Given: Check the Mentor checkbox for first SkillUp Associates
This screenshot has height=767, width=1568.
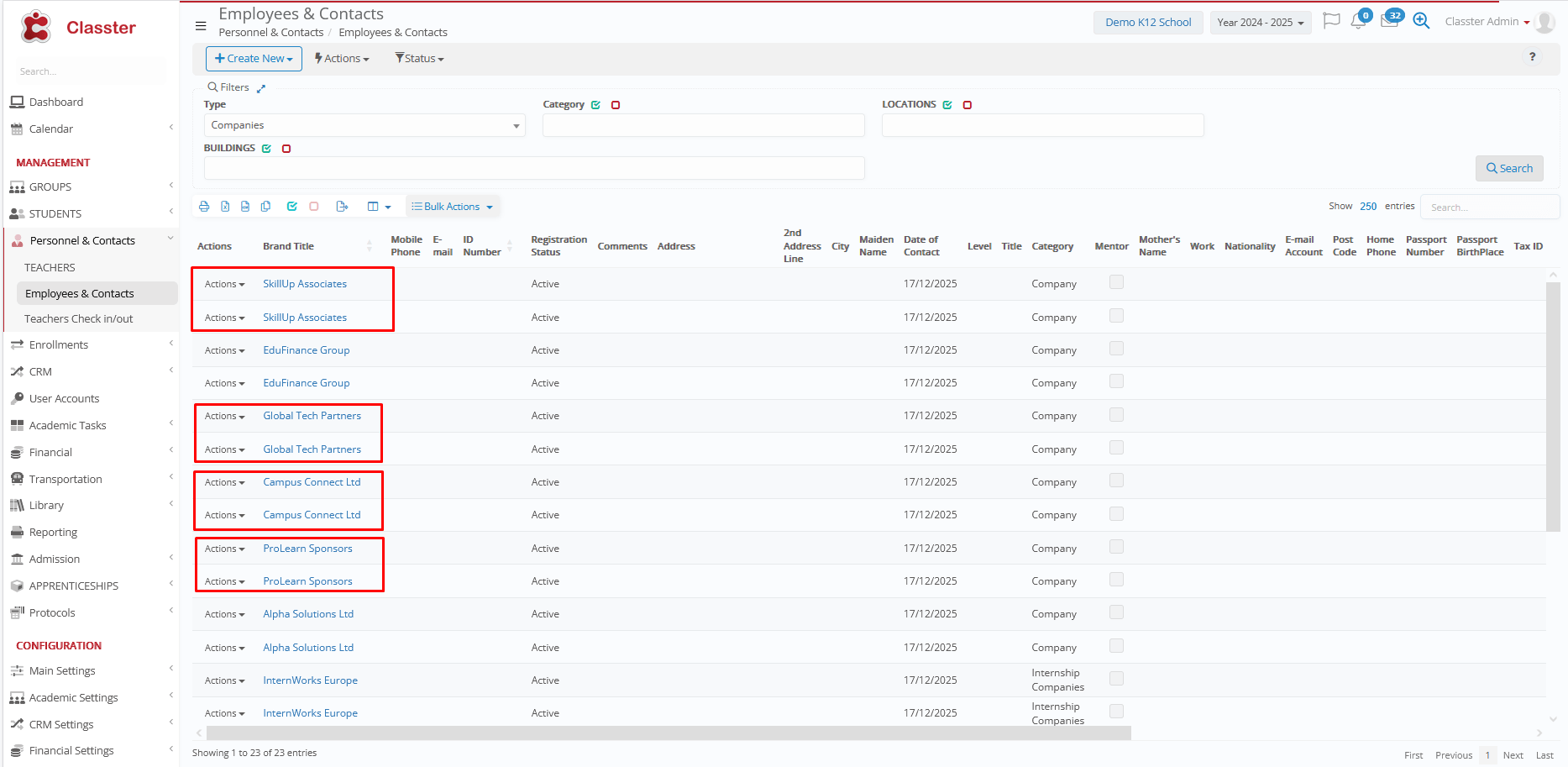Looking at the screenshot, I should tap(1116, 282).
